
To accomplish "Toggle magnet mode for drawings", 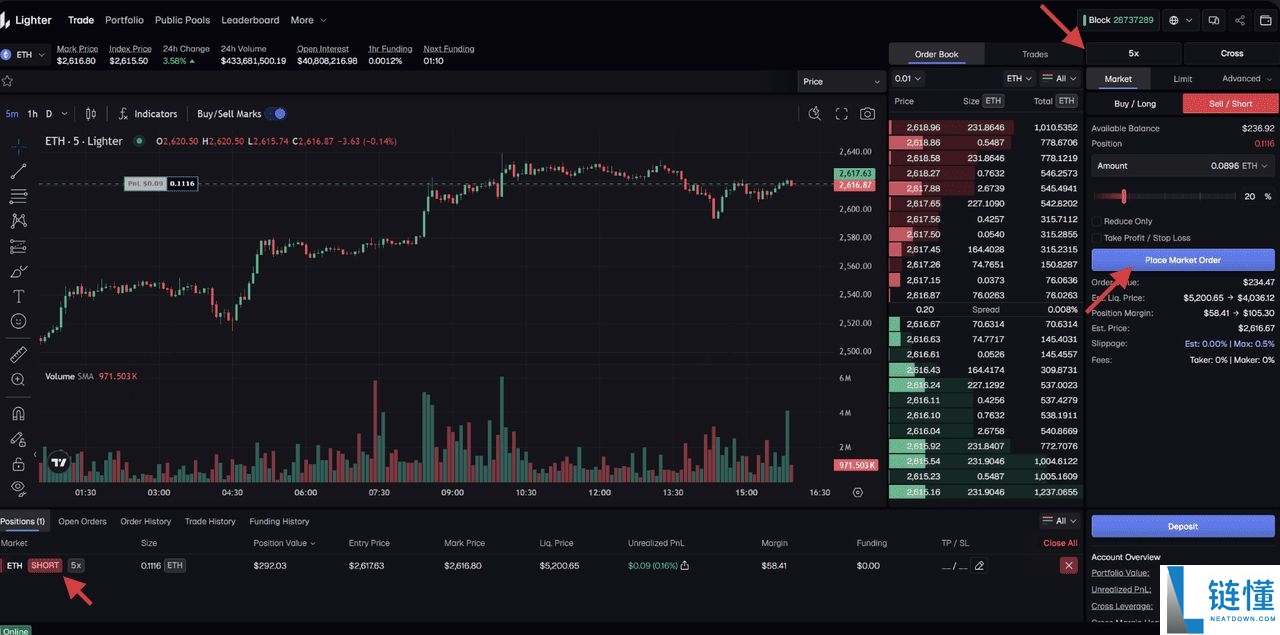I will [x=18, y=413].
